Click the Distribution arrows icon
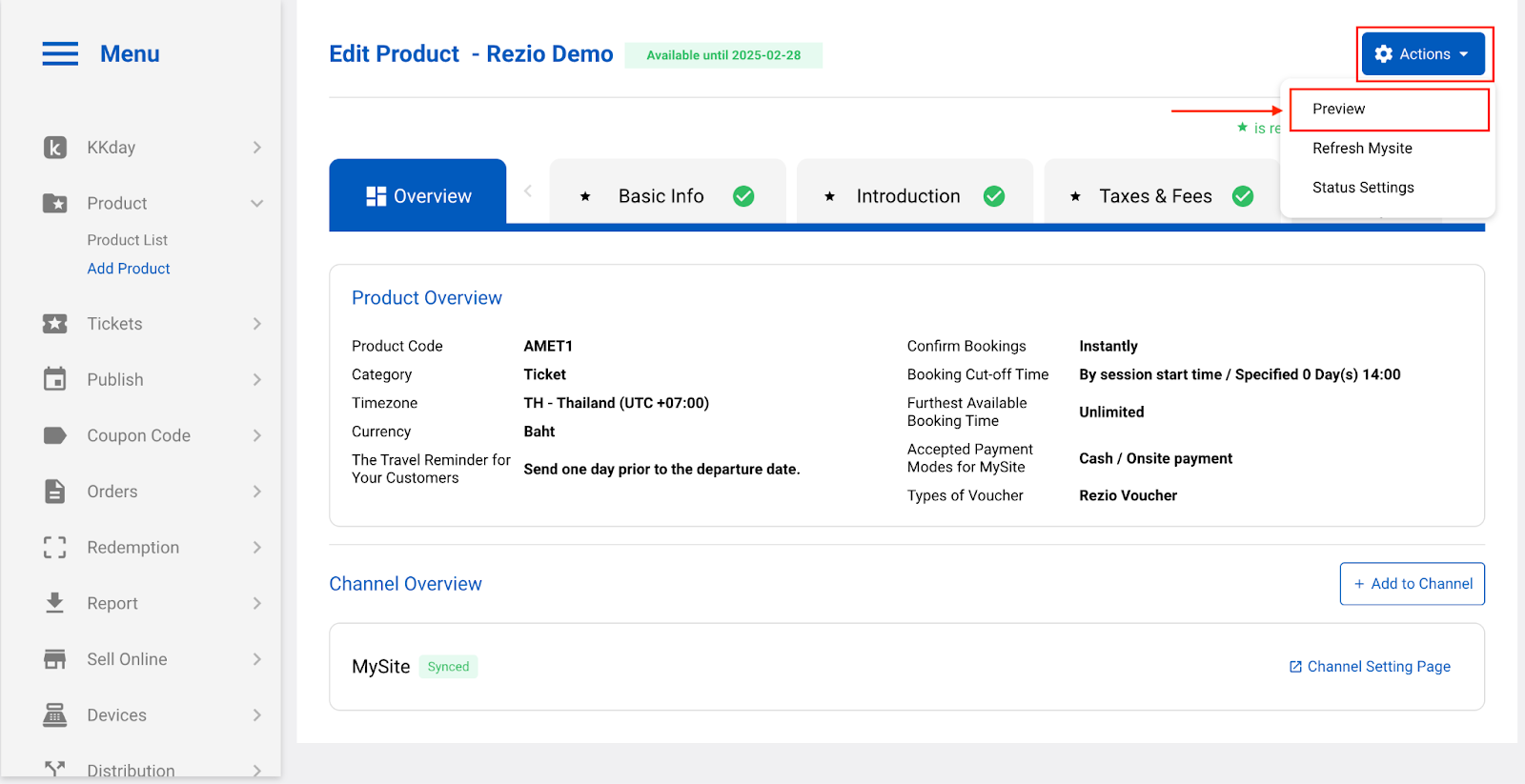1525x784 pixels. (55, 768)
